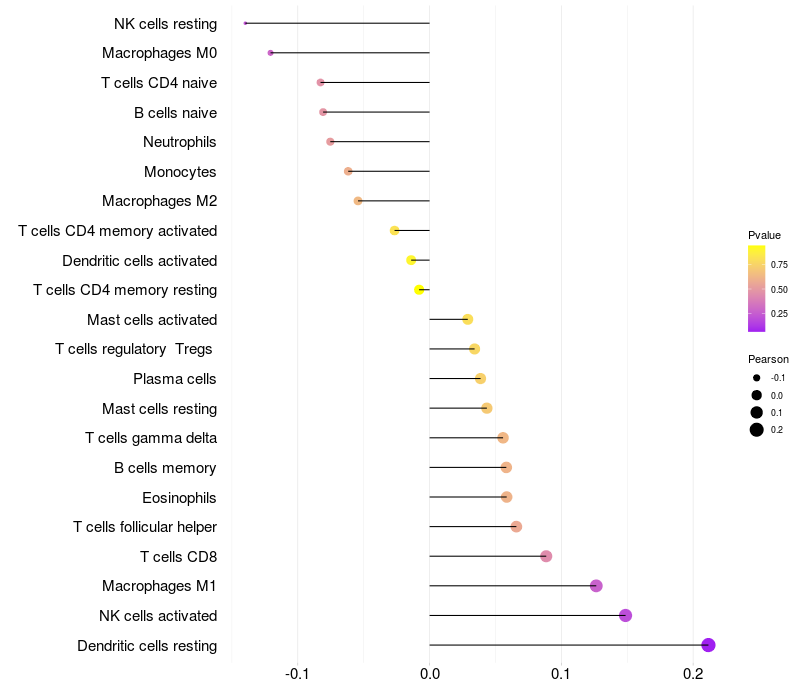Select the Monocytes row label

(180, 172)
